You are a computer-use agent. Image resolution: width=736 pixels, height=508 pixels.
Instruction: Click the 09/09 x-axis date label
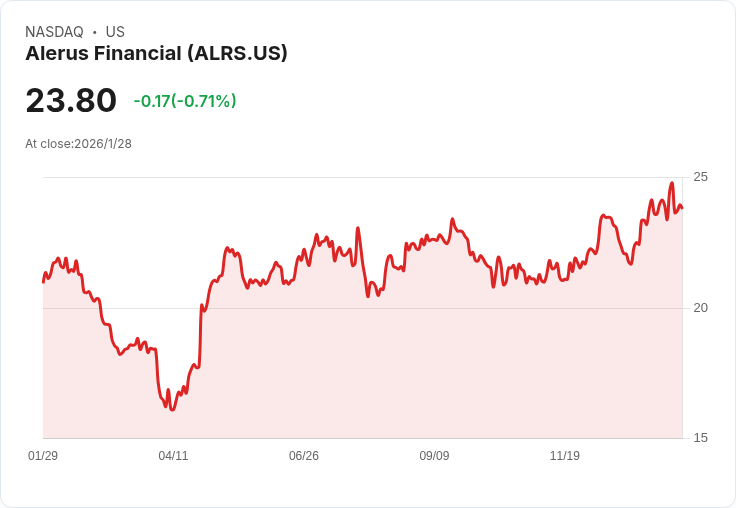point(434,455)
